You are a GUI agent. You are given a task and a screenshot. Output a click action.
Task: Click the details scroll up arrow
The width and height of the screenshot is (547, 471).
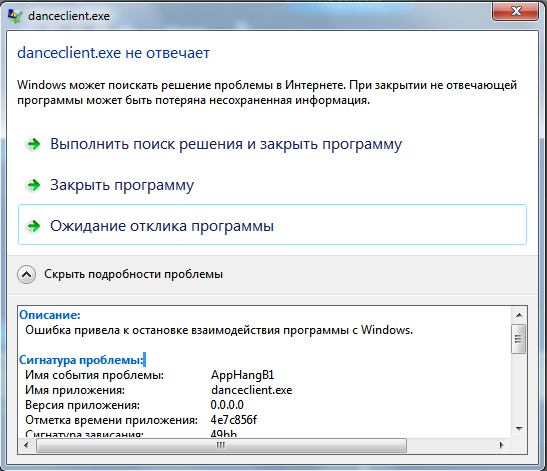519,315
